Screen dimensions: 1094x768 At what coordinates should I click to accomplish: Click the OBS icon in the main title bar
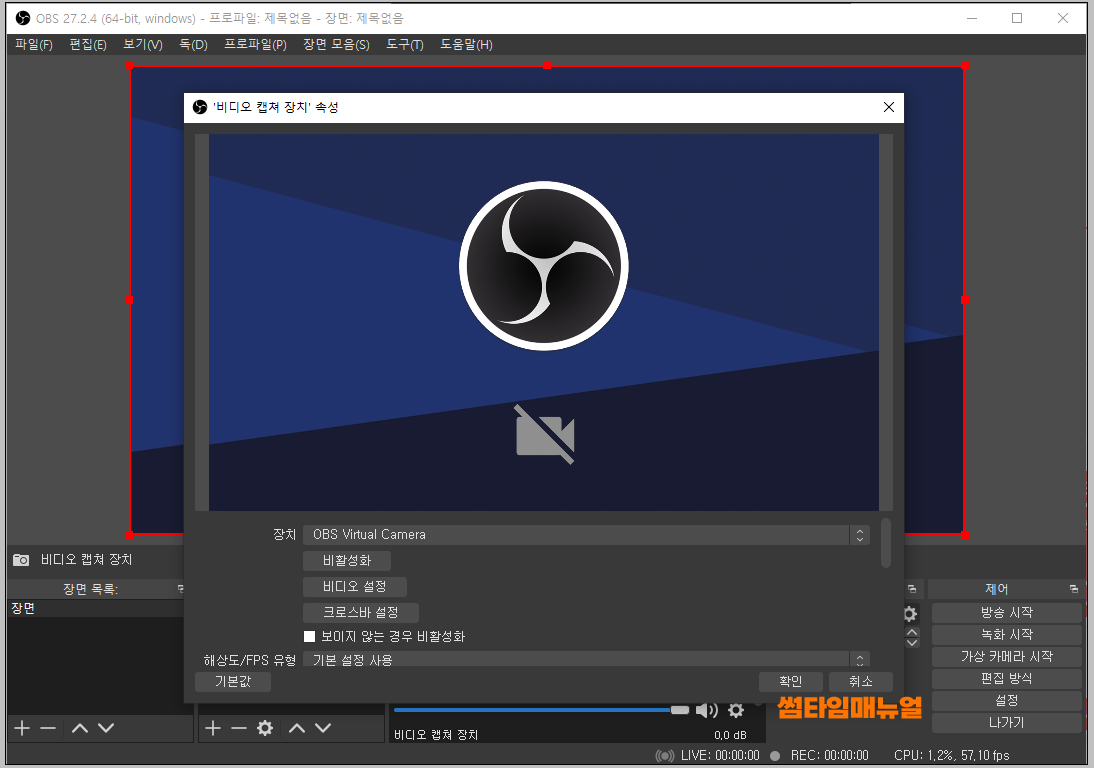(23, 18)
